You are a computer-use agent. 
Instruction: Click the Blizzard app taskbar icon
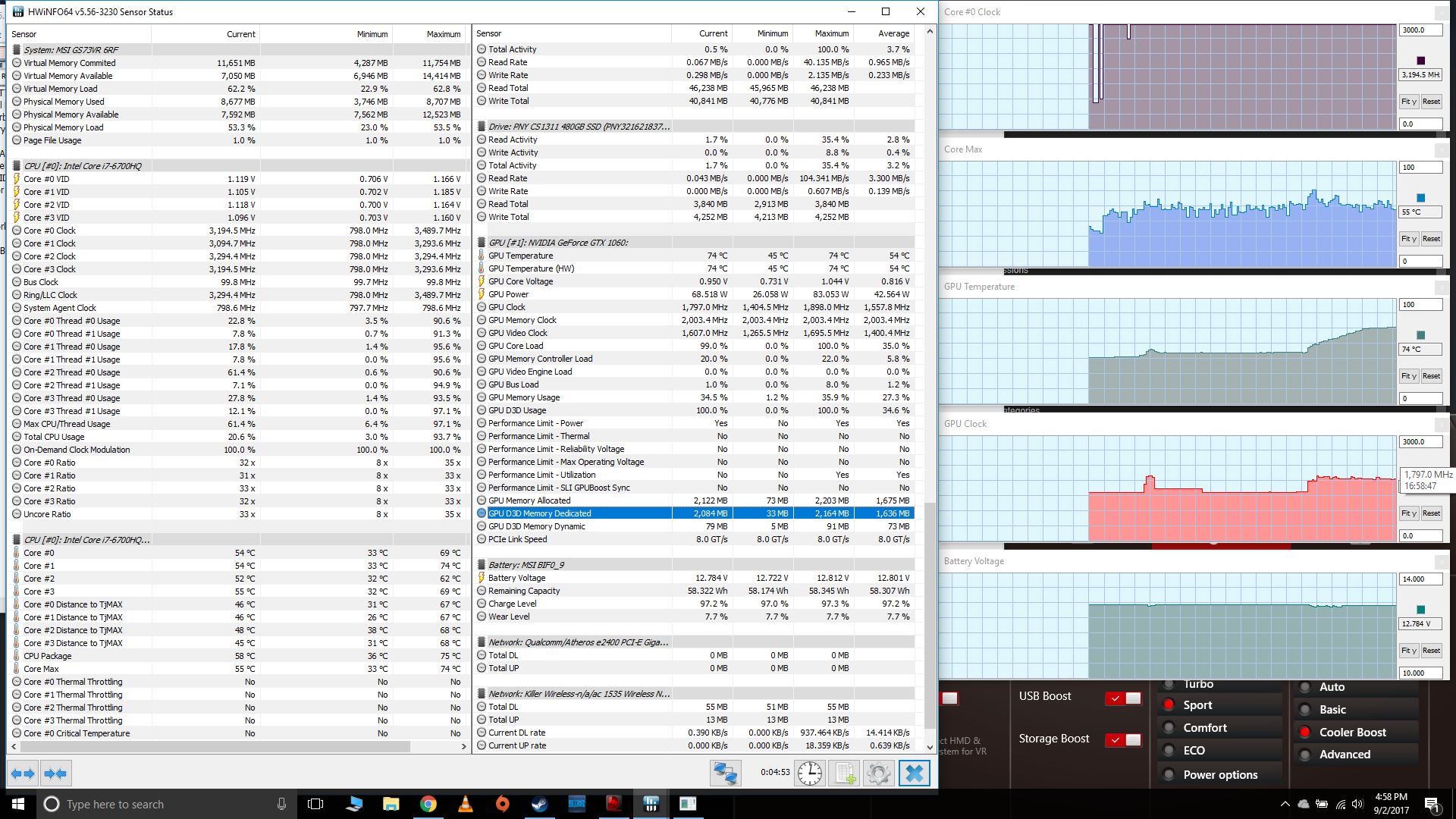click(x=576, y=804)
